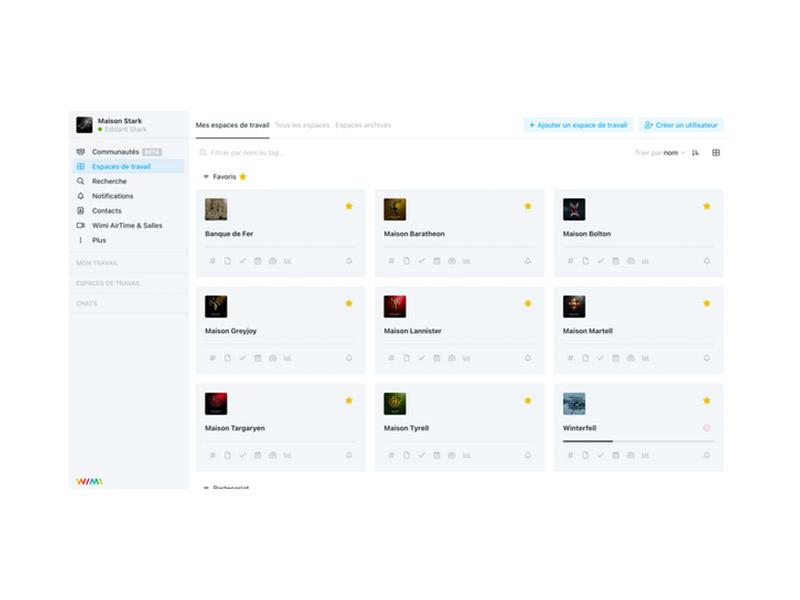Open Notifications in the sidebar

pyautogui.click(x=129, y=196)
